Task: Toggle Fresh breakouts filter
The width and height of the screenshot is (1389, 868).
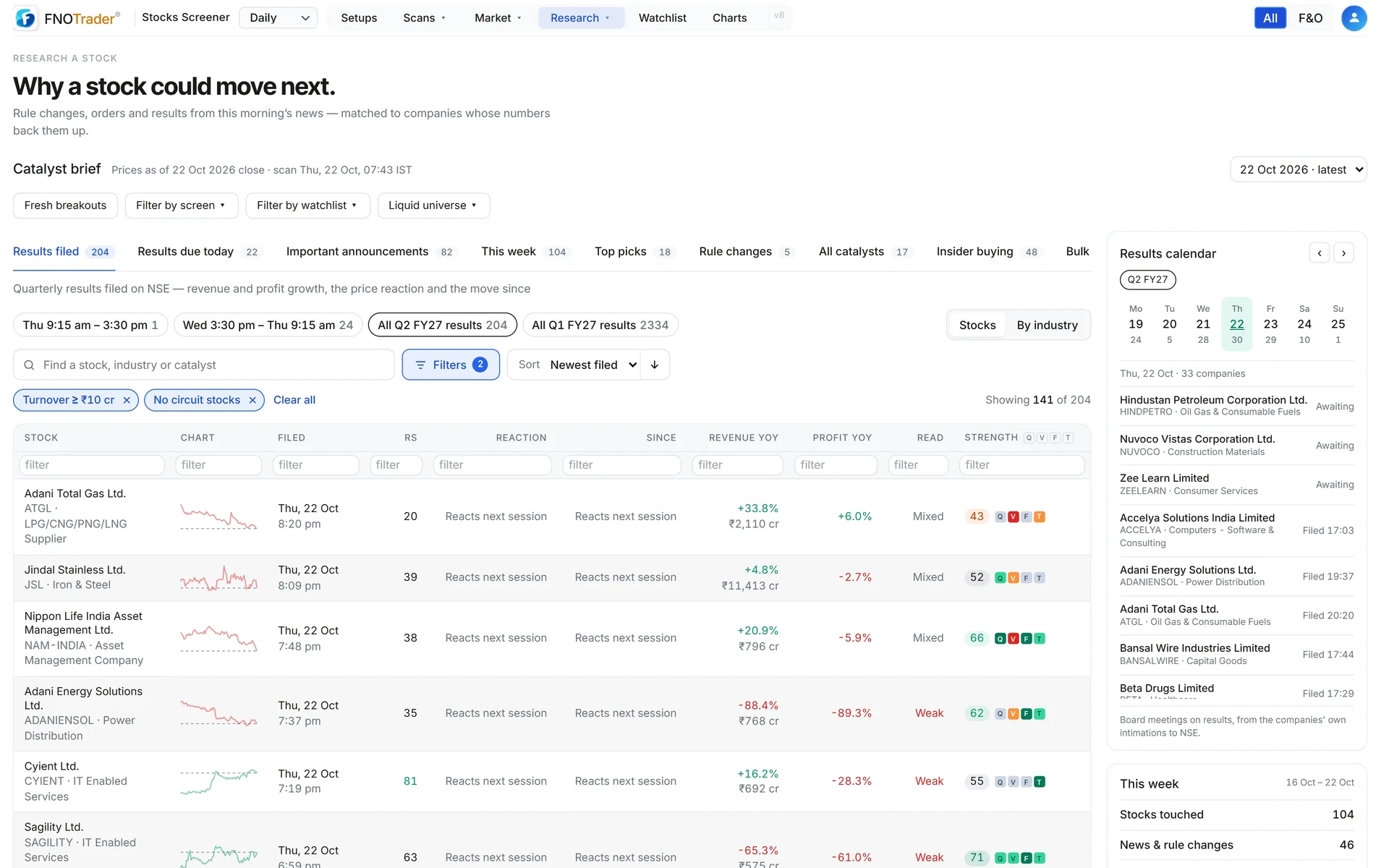Action: (65, 205)
